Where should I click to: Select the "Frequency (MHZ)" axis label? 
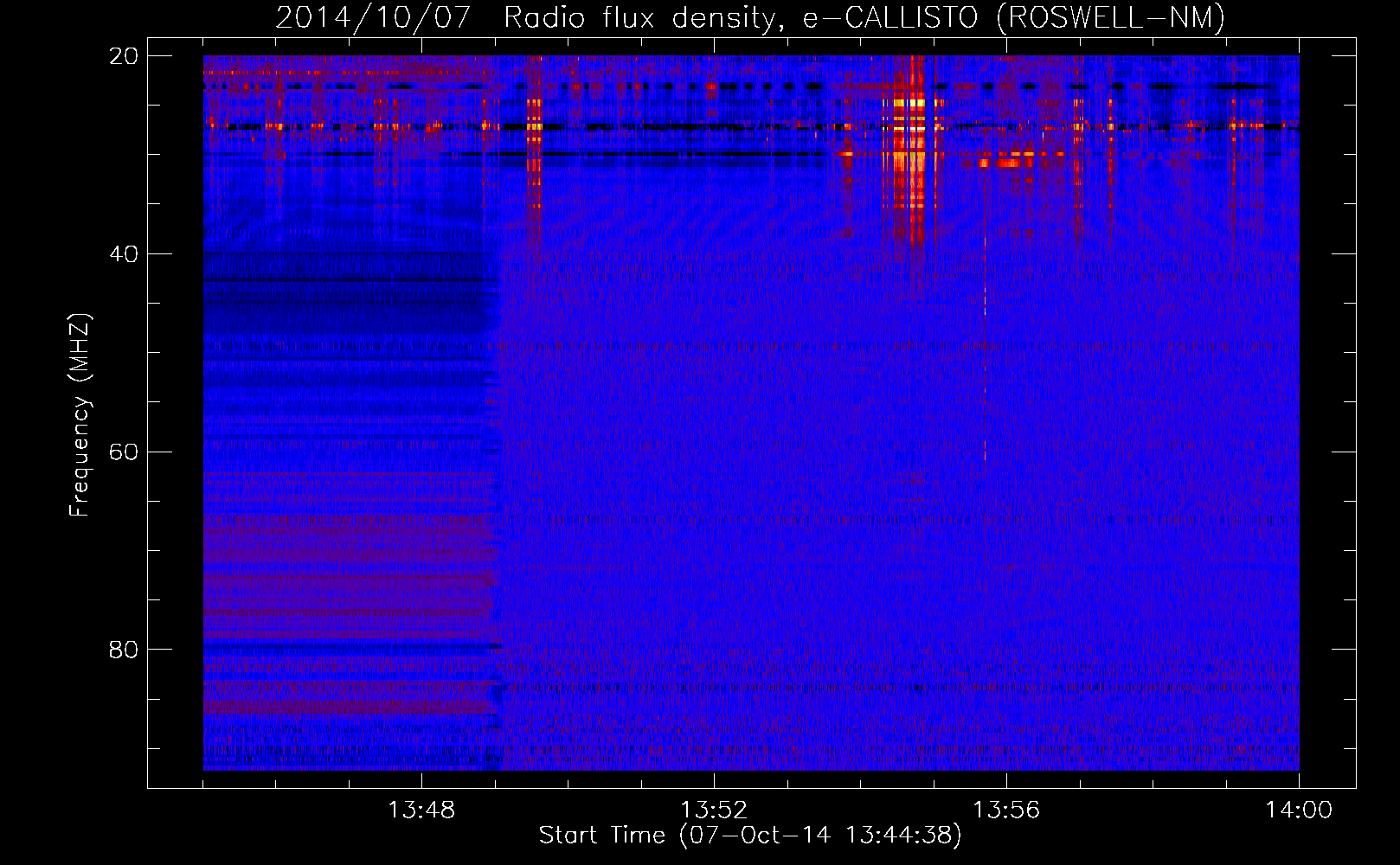click(79, 415)
